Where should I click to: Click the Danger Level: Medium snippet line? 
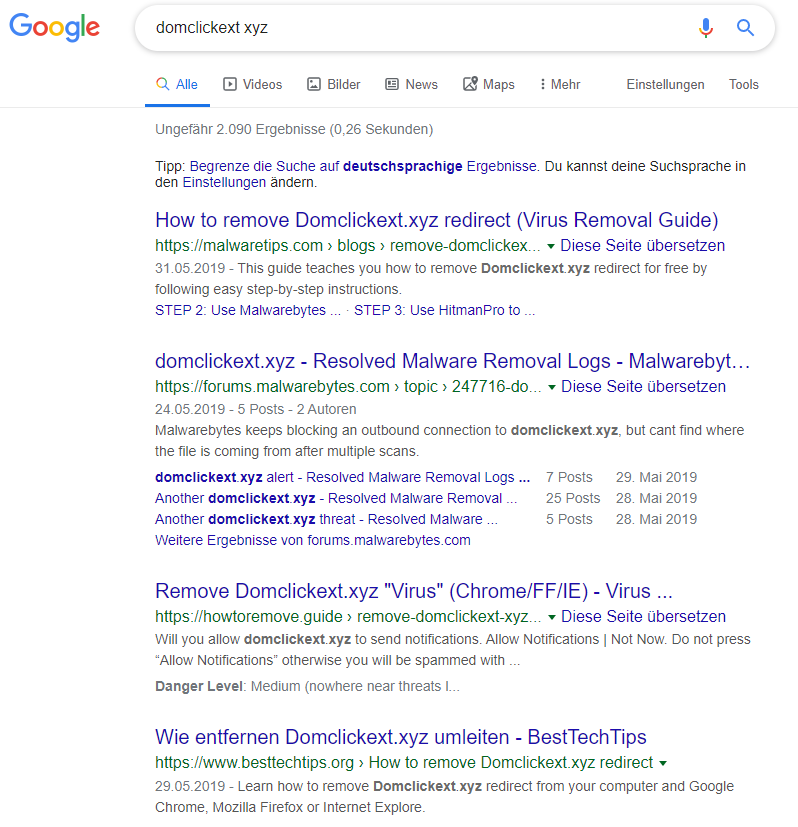coord(307,687)
